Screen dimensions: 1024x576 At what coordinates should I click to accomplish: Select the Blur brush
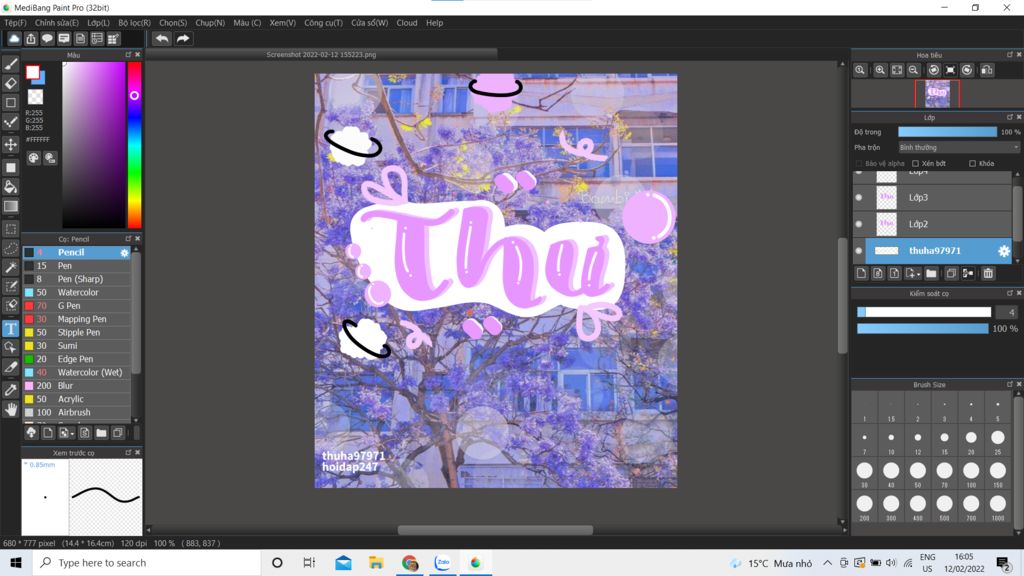tap(77, 386)
